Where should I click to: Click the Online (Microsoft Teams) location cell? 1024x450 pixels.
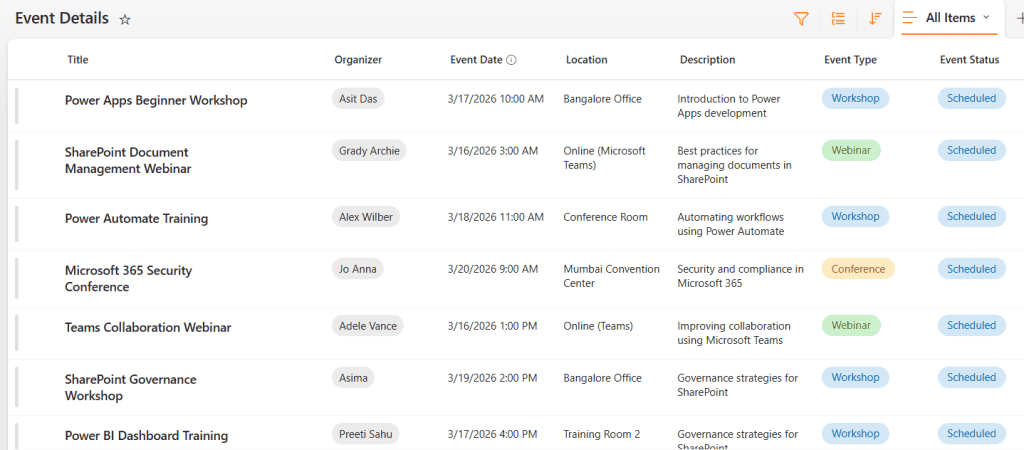(605, 158)
